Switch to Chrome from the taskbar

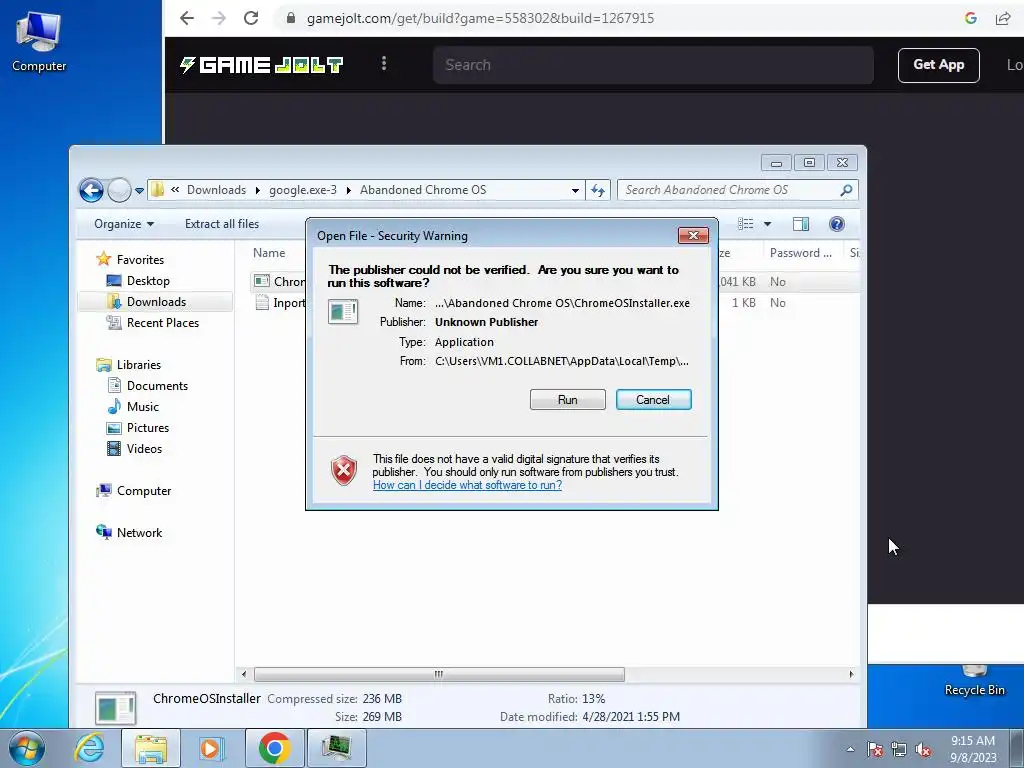(274, 748)
